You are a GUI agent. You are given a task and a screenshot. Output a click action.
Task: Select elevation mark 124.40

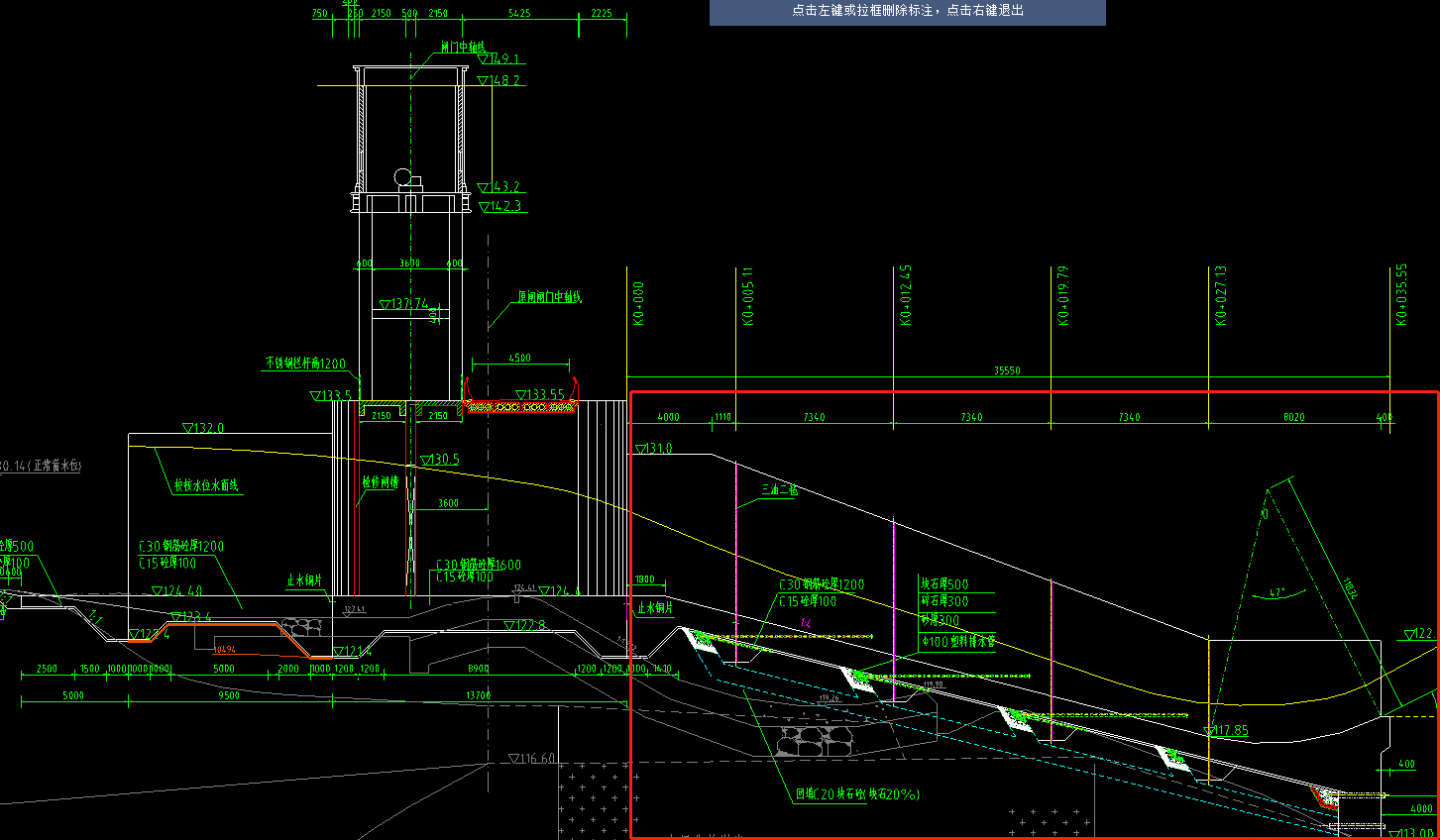177,590
